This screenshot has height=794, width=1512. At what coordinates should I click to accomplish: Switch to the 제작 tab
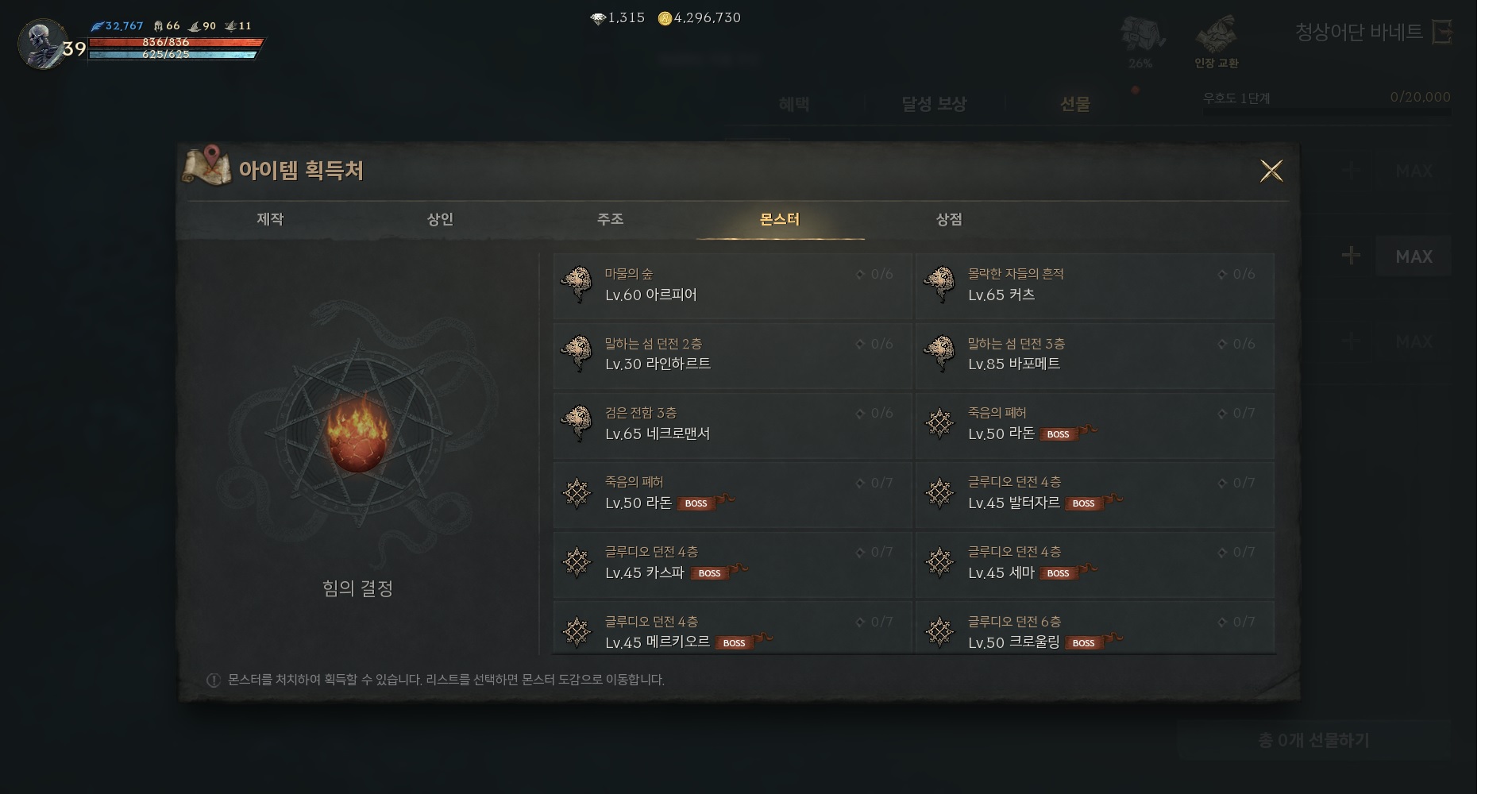coord(270,219)
